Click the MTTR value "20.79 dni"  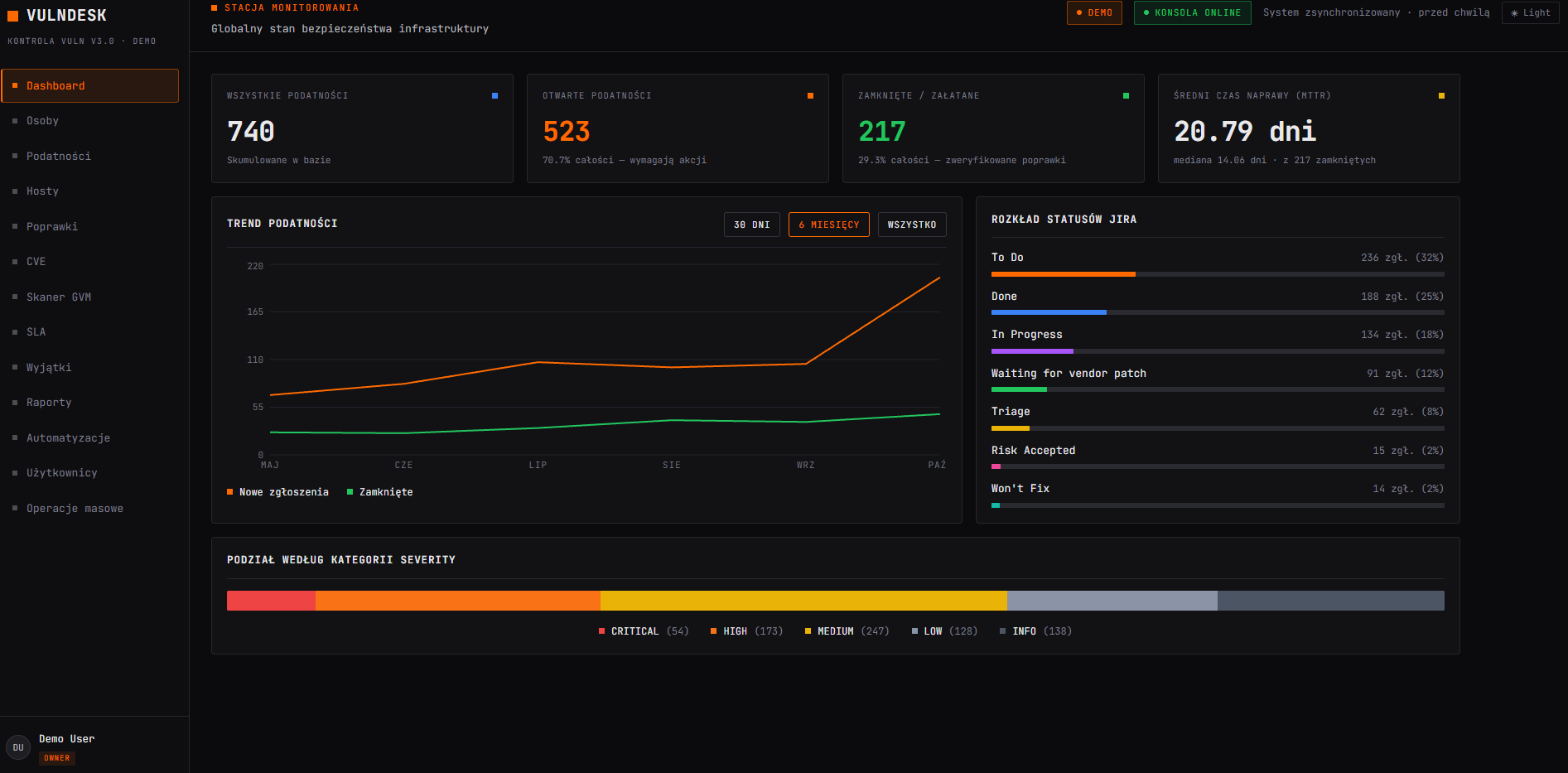click(1245, 132)
